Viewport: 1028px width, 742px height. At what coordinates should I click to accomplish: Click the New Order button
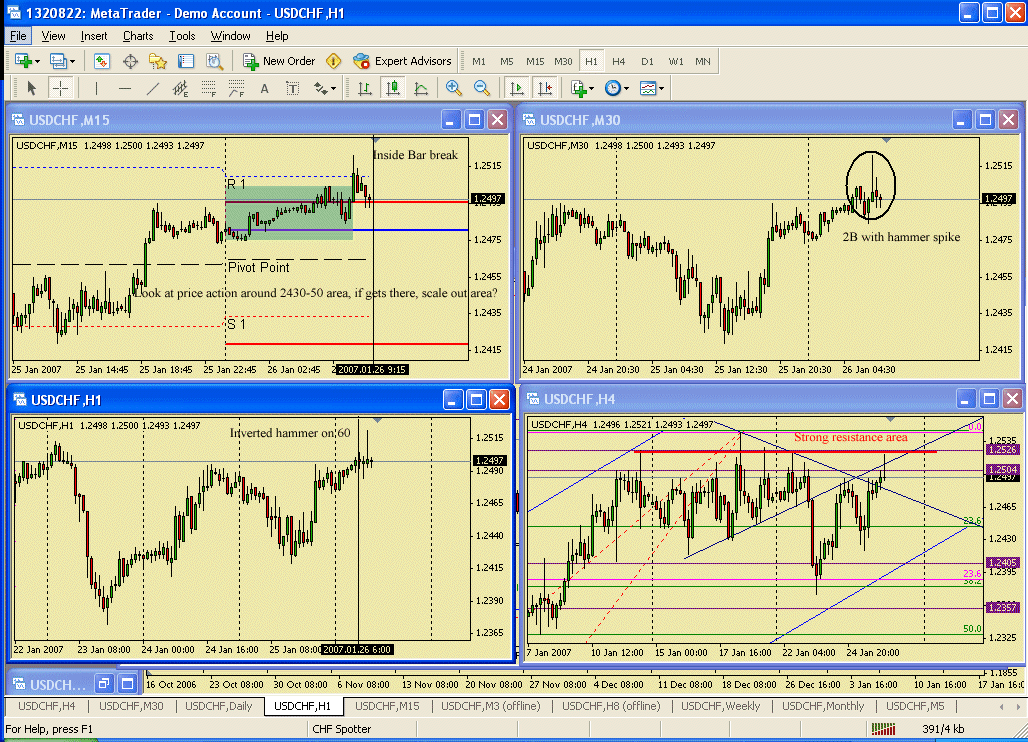pos(279,61)
